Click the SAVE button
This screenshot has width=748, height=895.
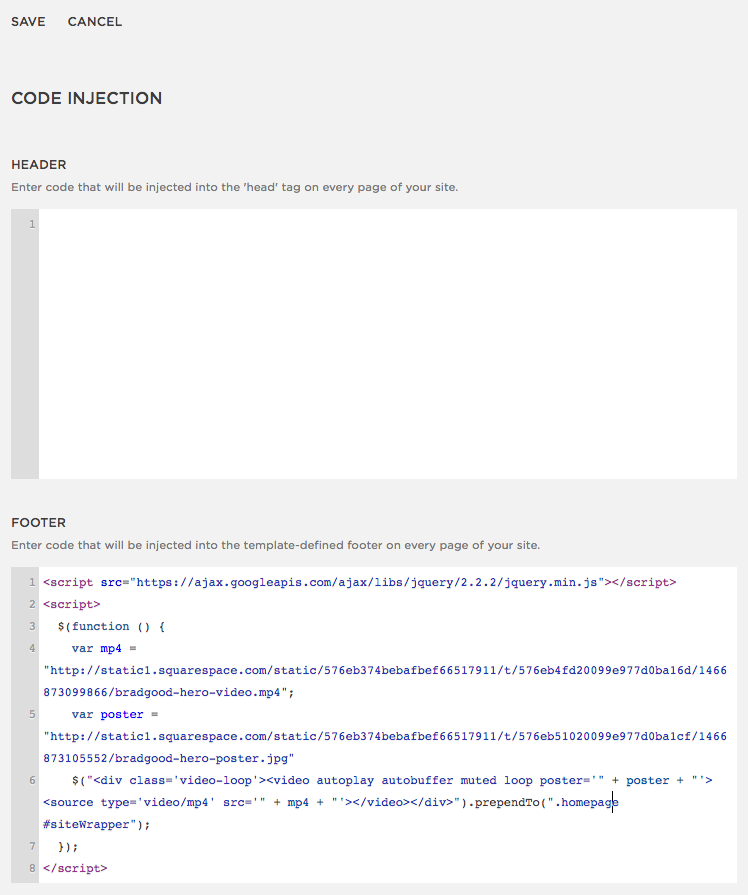click(28, 22)
